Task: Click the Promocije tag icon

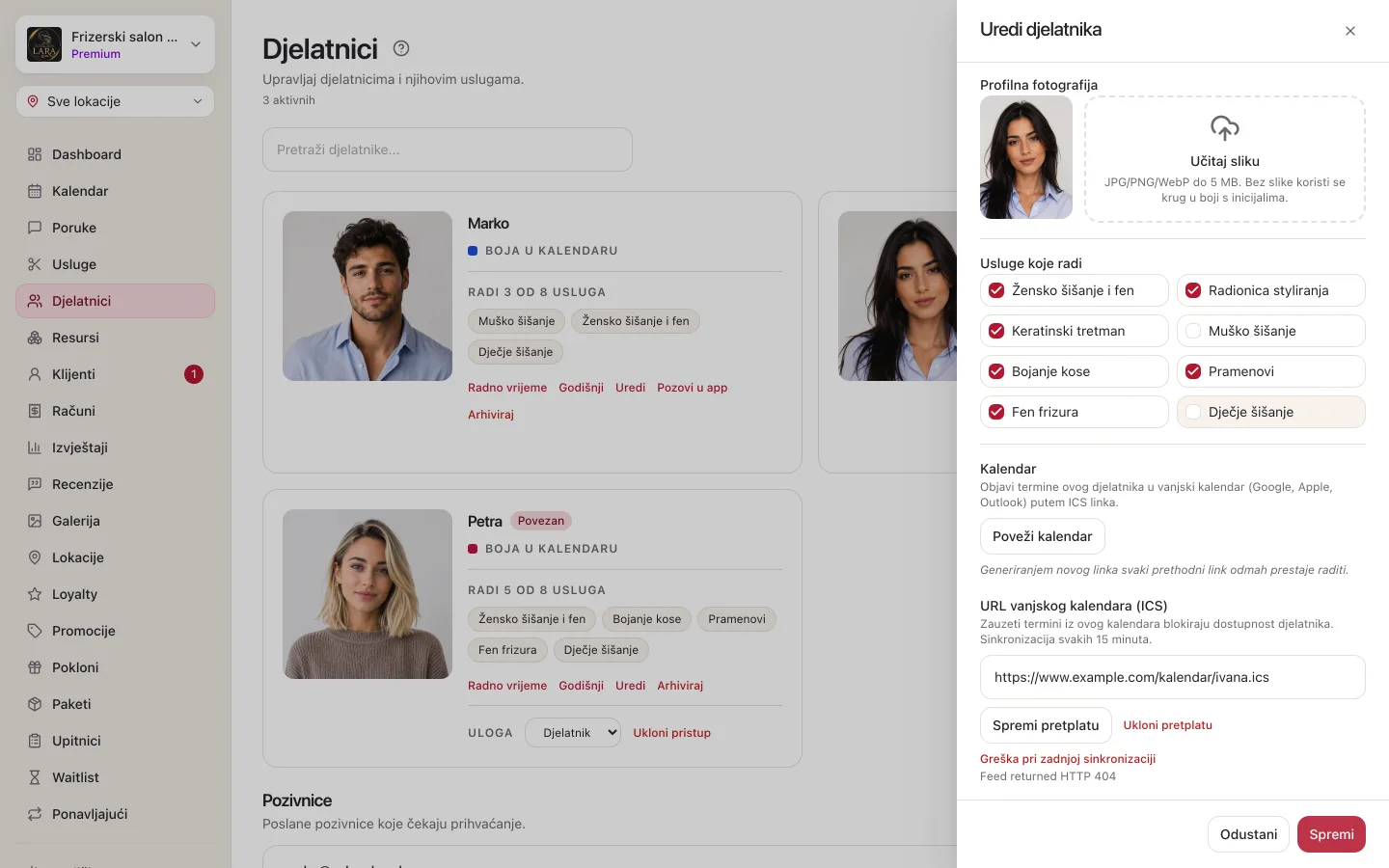Action: pos(35,631)
